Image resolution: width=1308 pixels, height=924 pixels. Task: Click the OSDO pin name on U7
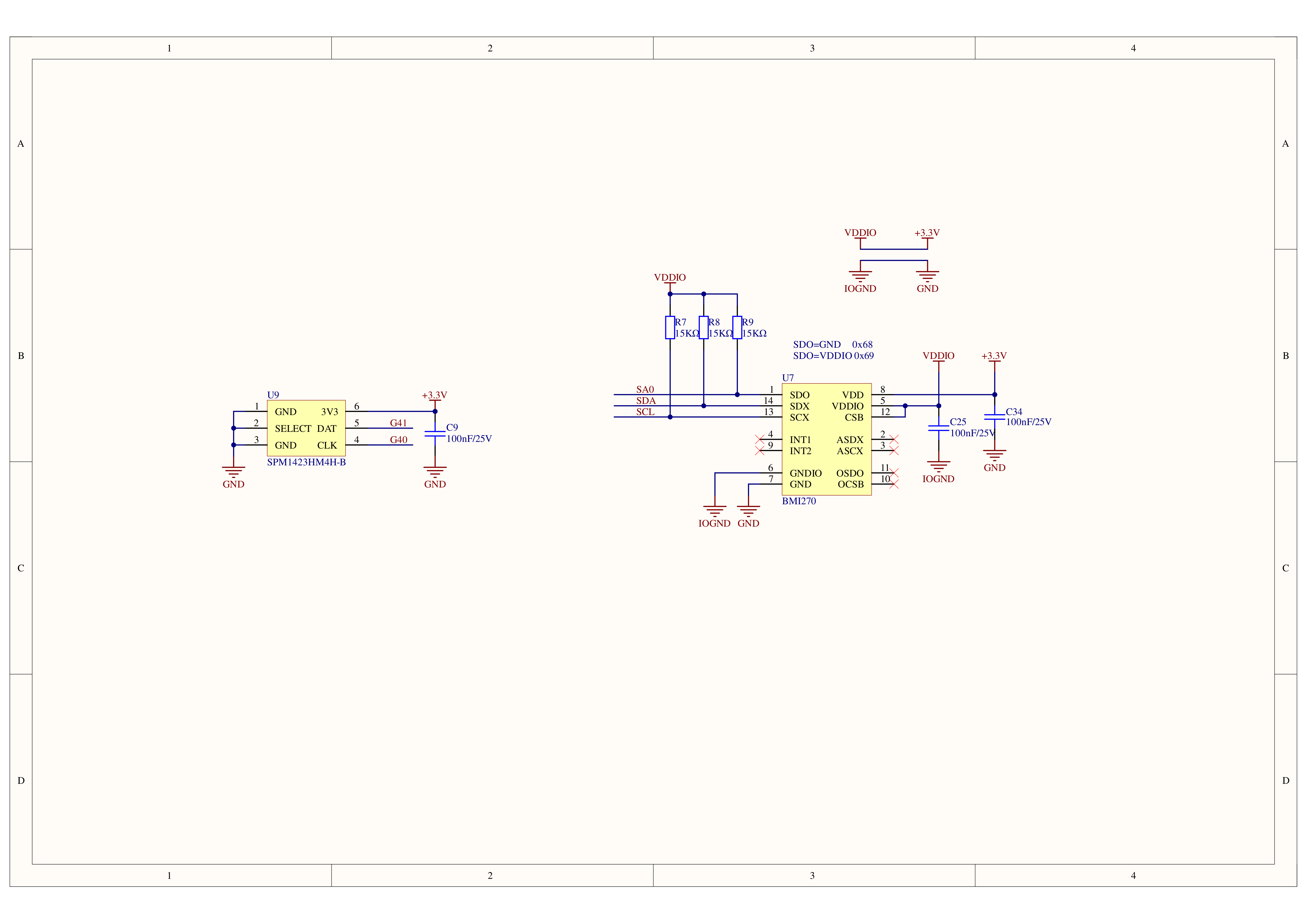click(x=850, y=473)
